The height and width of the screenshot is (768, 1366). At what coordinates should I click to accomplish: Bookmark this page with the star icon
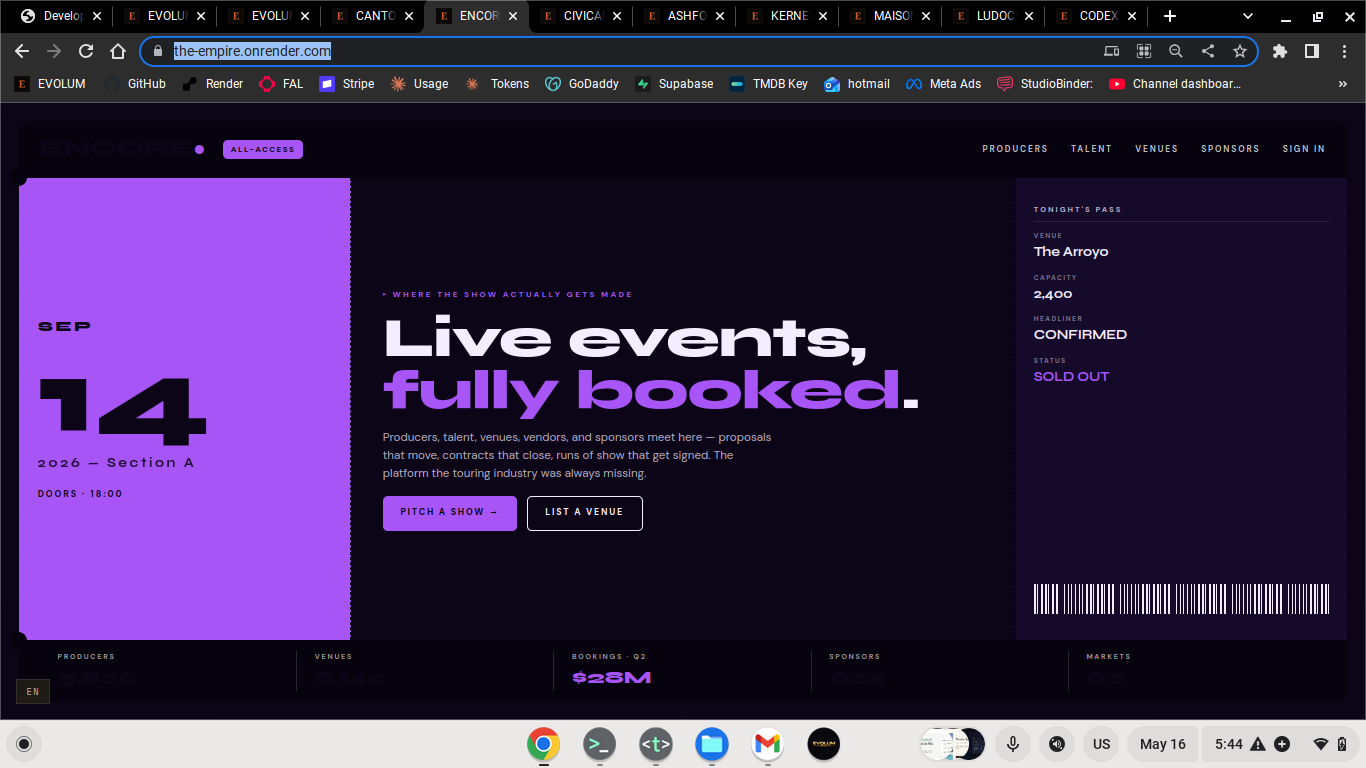pyautogui.click(x=1240, y=51)
